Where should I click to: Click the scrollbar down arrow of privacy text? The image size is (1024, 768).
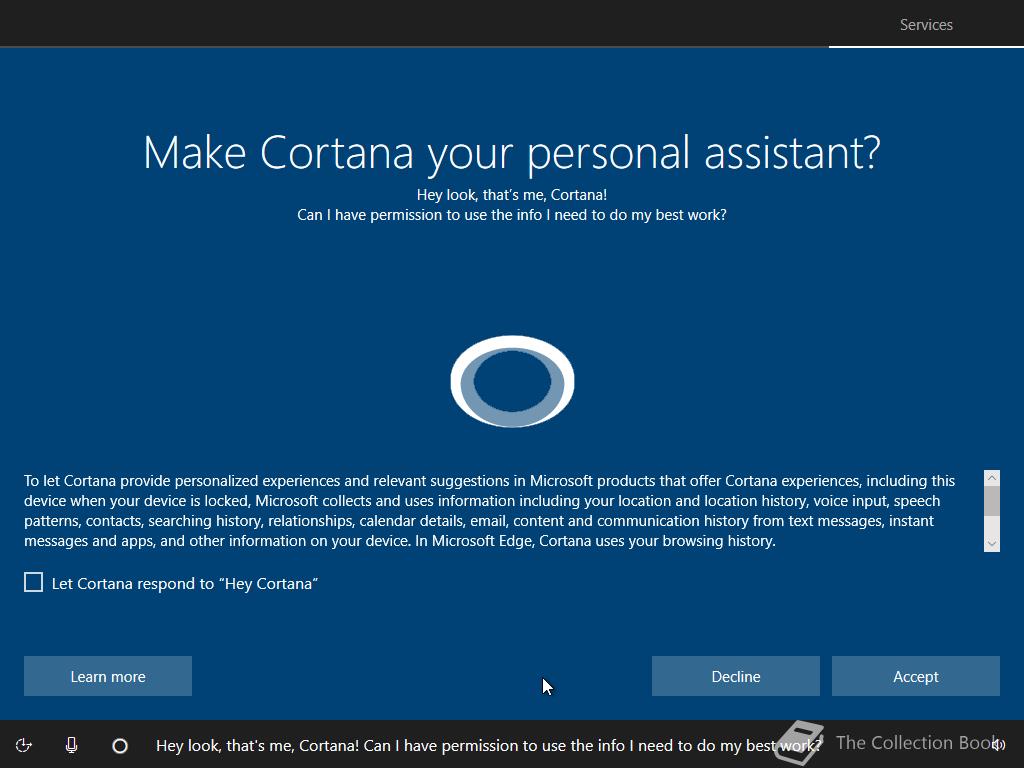[x=991, y=543]
